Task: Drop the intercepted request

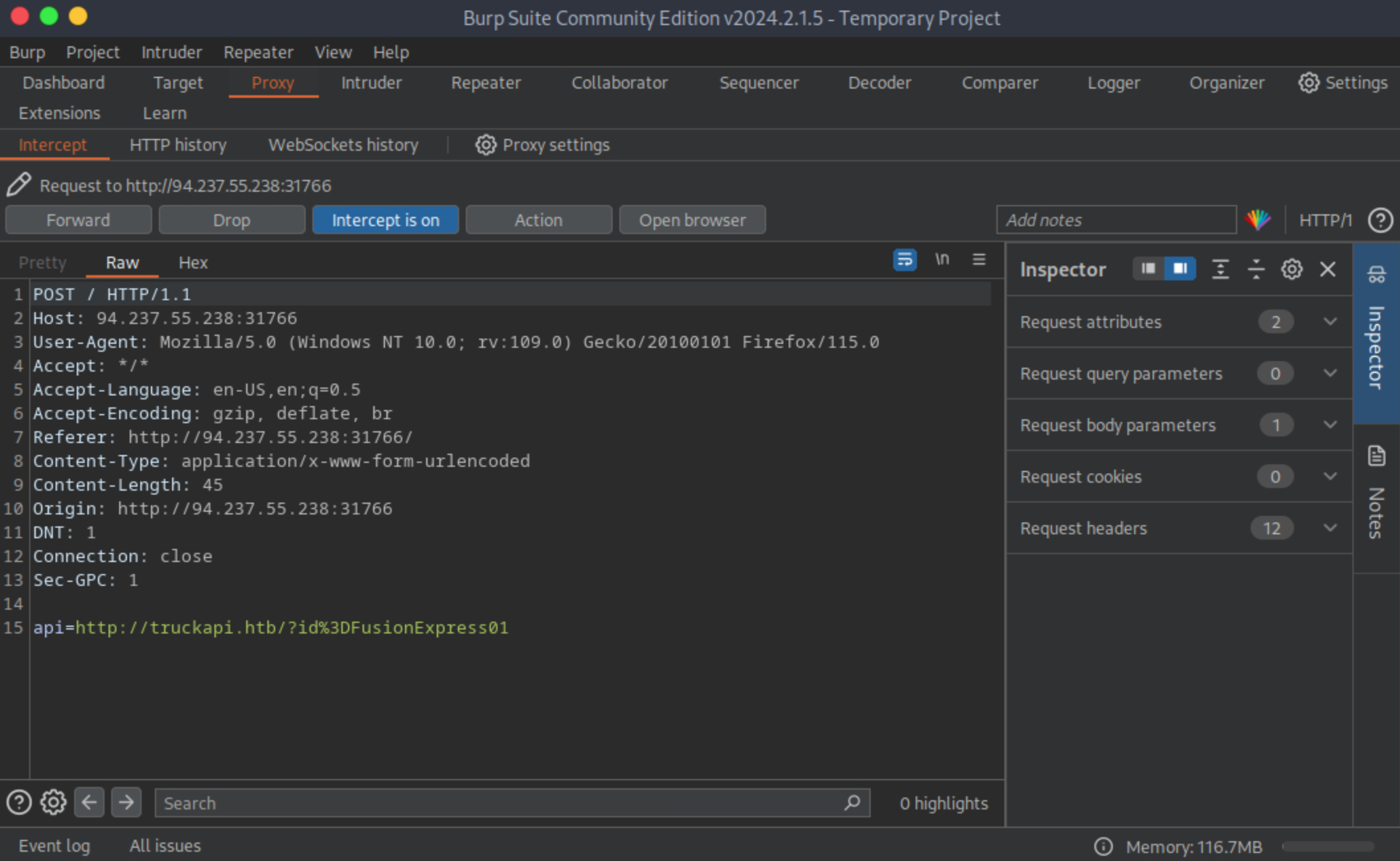Action: click(232, 220)
